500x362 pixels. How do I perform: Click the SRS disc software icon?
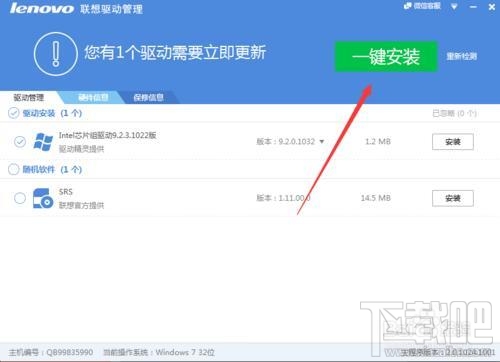(x=43, y=198)
